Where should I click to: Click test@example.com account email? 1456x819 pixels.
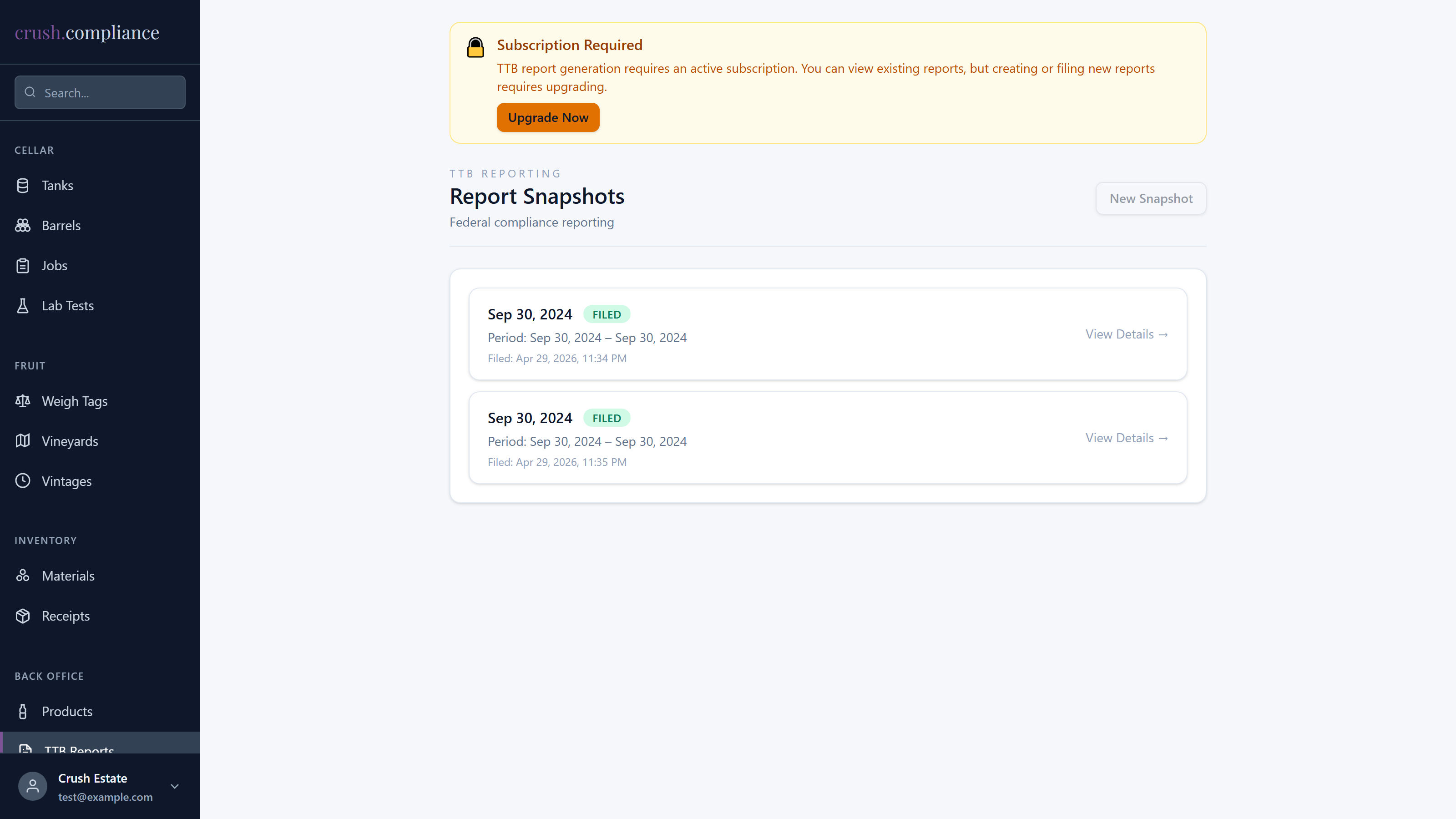pyautogui.click(x=105, y=797)
